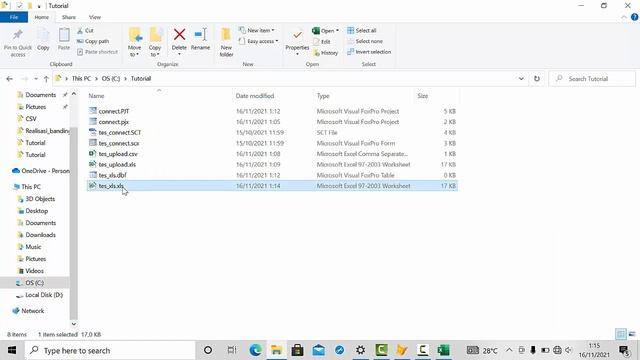Open Excel from the taskbar
The image size is (640, 360).
[444, 350]
